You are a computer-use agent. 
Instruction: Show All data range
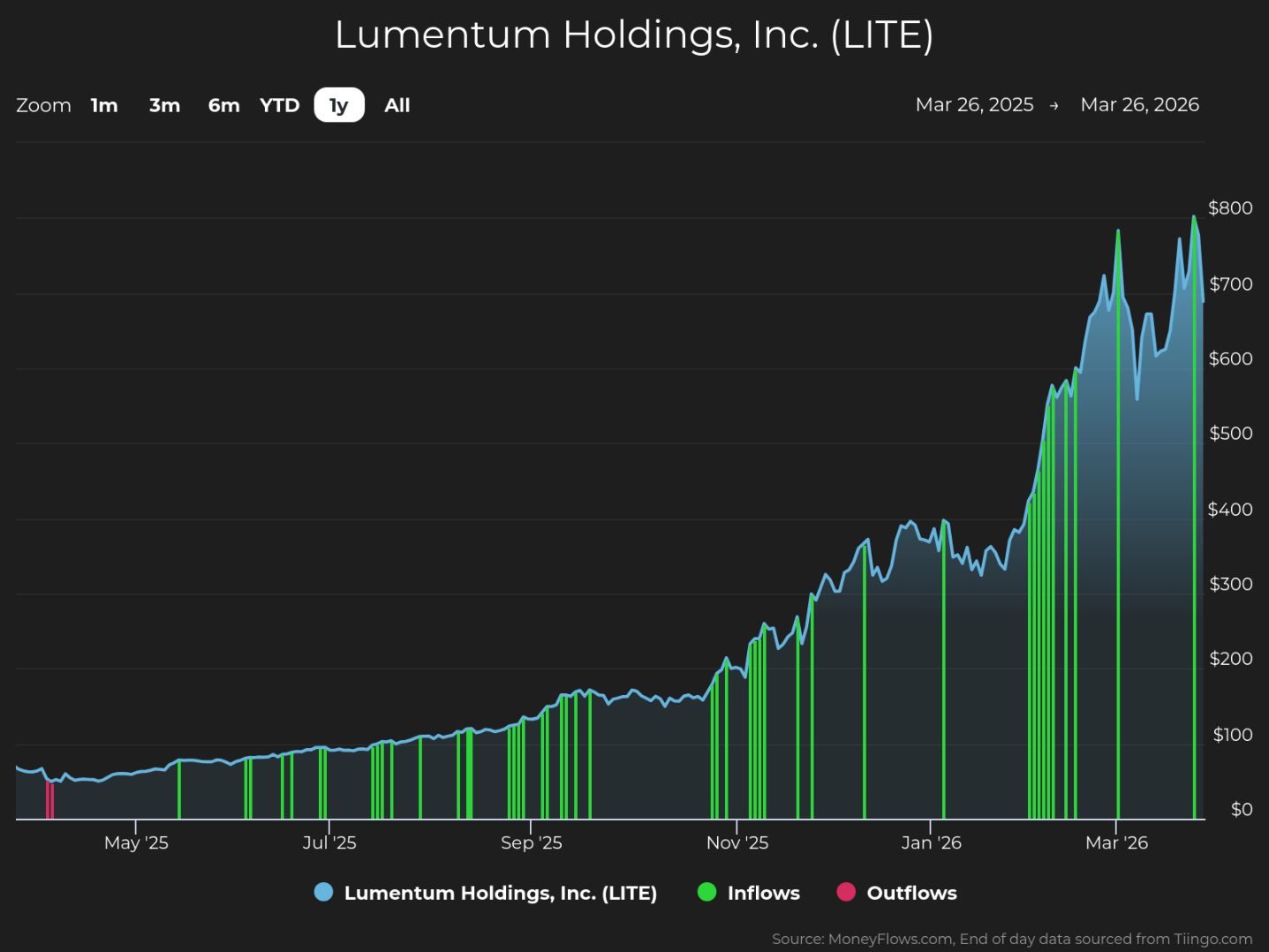[x=397, y=105]
